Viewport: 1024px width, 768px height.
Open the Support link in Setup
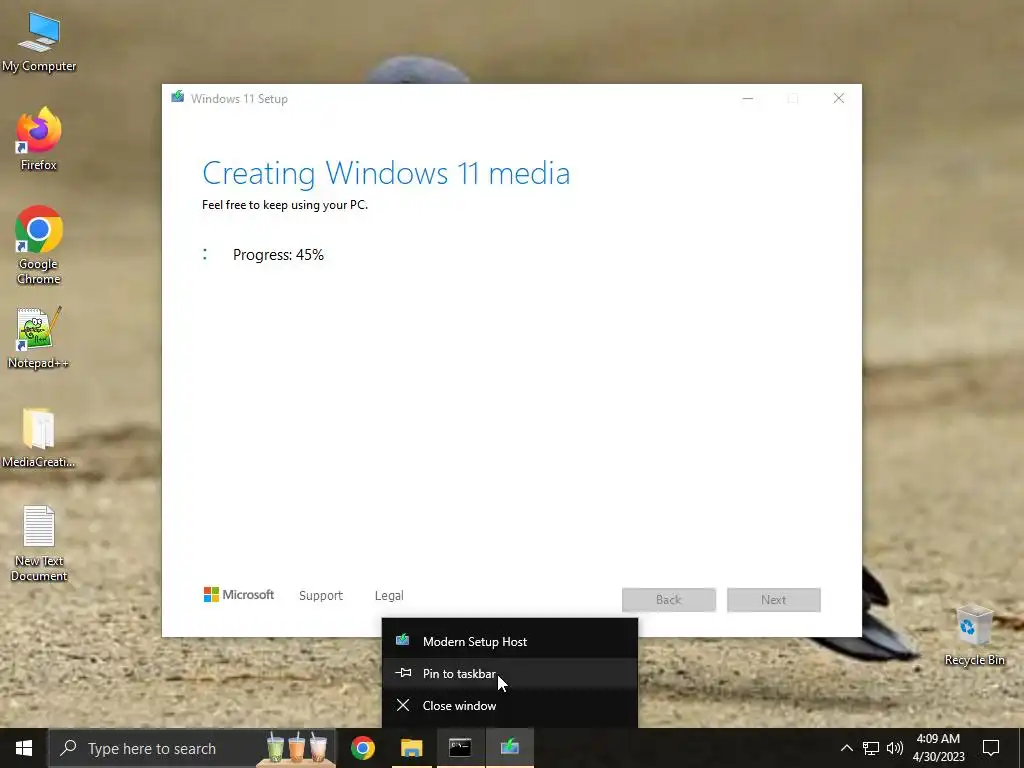[321, 596]
